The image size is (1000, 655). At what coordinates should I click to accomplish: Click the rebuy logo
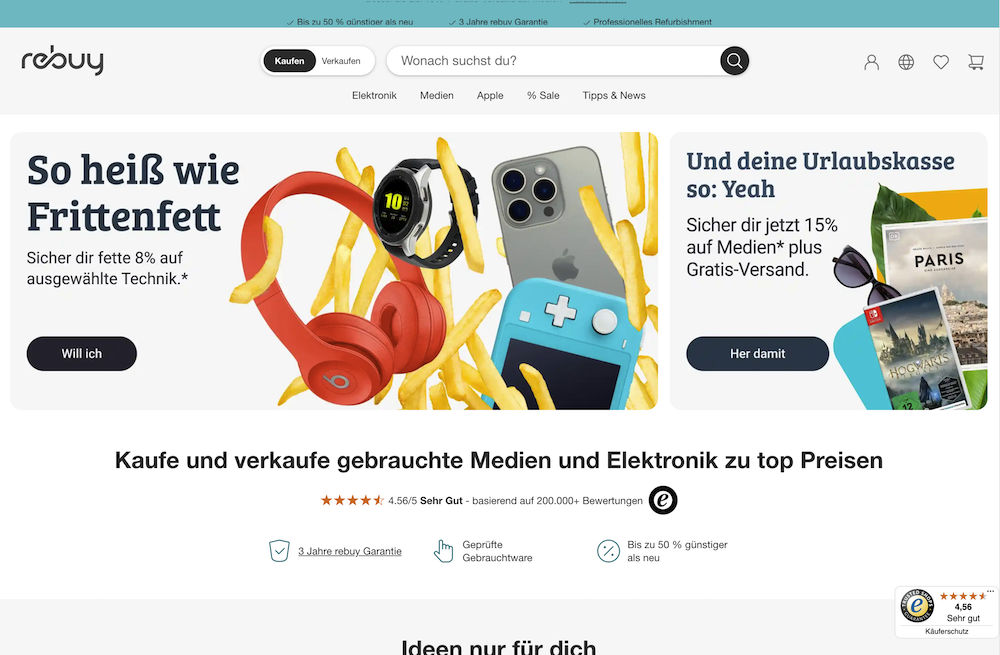tap(62, 61)
